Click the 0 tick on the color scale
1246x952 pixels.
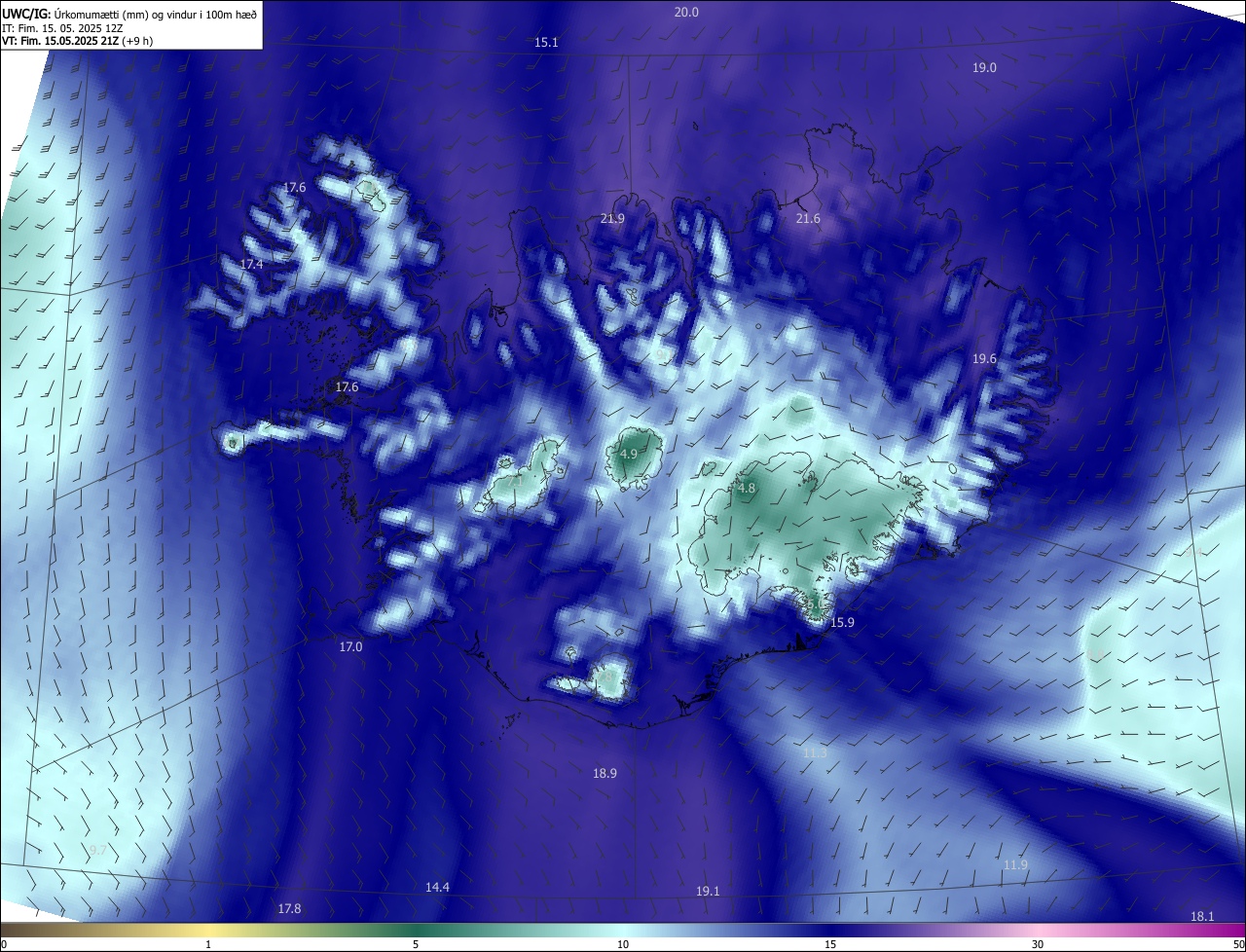[4, 944]
